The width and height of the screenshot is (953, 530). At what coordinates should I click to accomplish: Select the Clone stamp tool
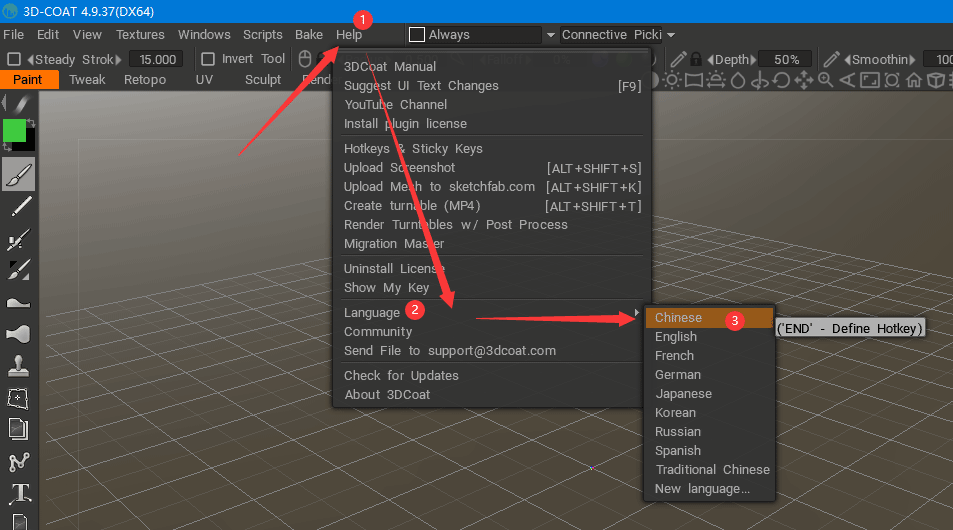point(18,365)
